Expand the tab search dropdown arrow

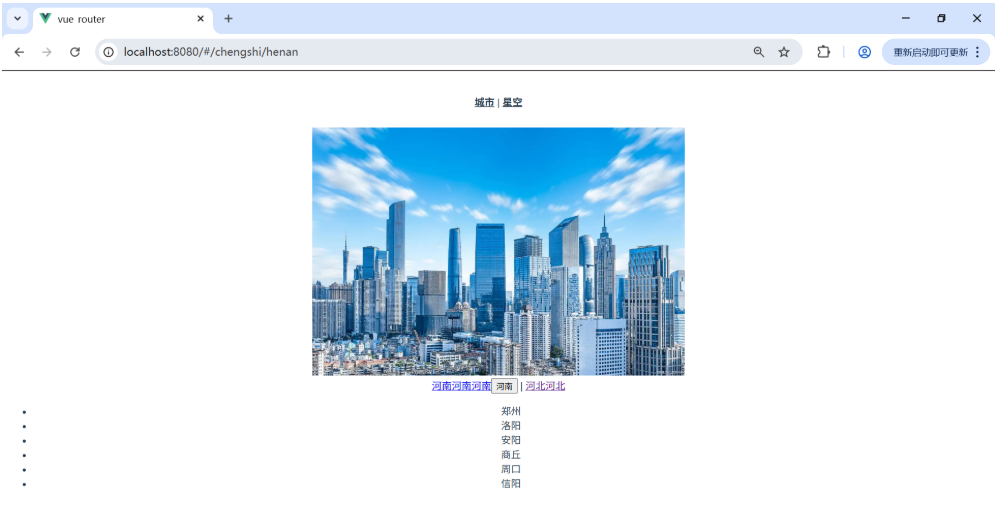17,19
